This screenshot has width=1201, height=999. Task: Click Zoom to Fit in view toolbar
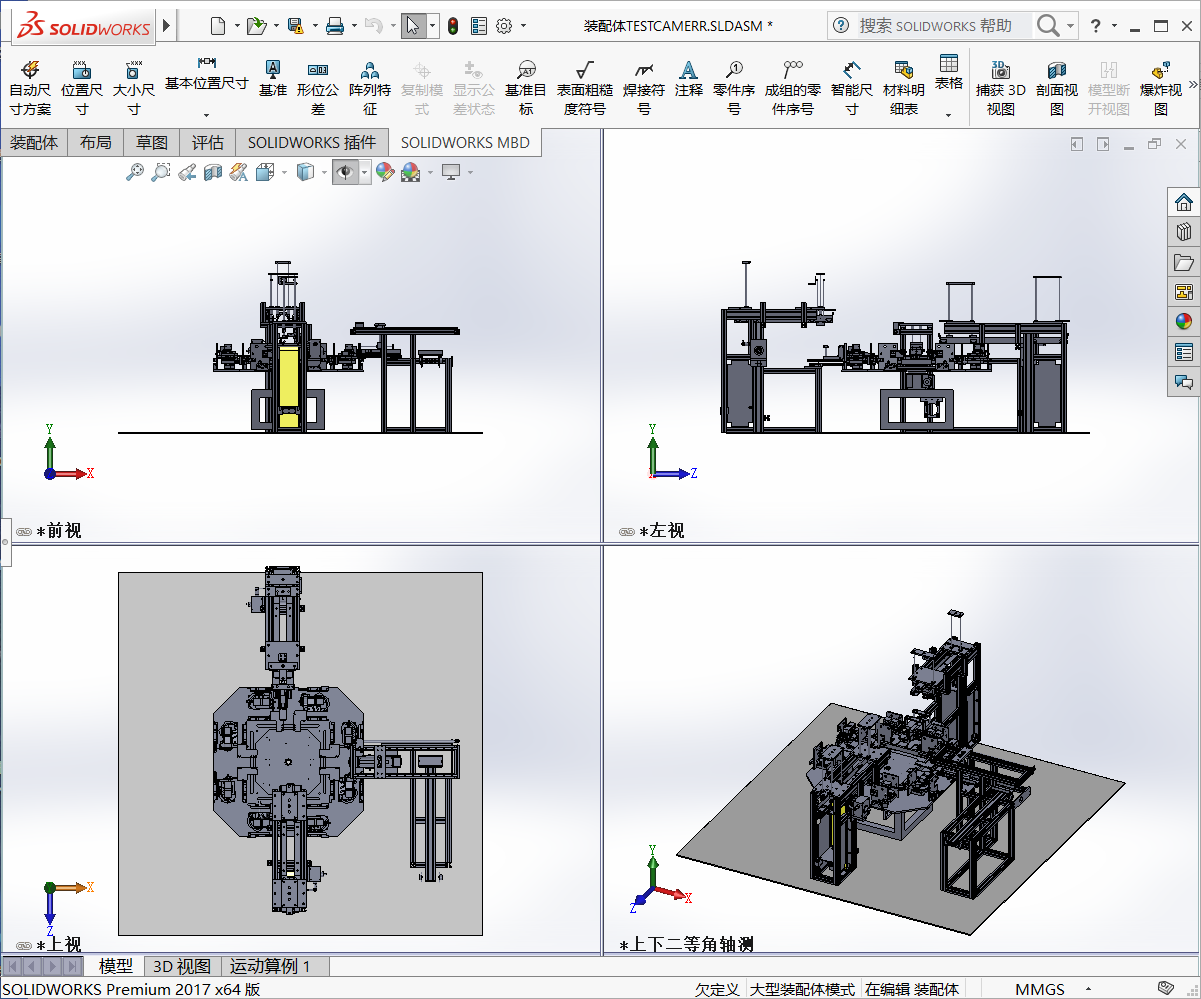click(x=135, y=173)
